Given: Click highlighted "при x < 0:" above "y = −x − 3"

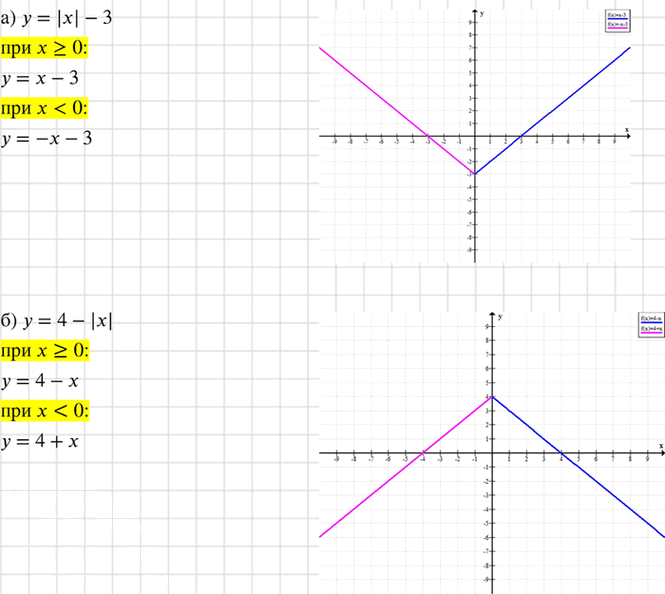Looking at the screenshot, I should click(x=44, y=108).
